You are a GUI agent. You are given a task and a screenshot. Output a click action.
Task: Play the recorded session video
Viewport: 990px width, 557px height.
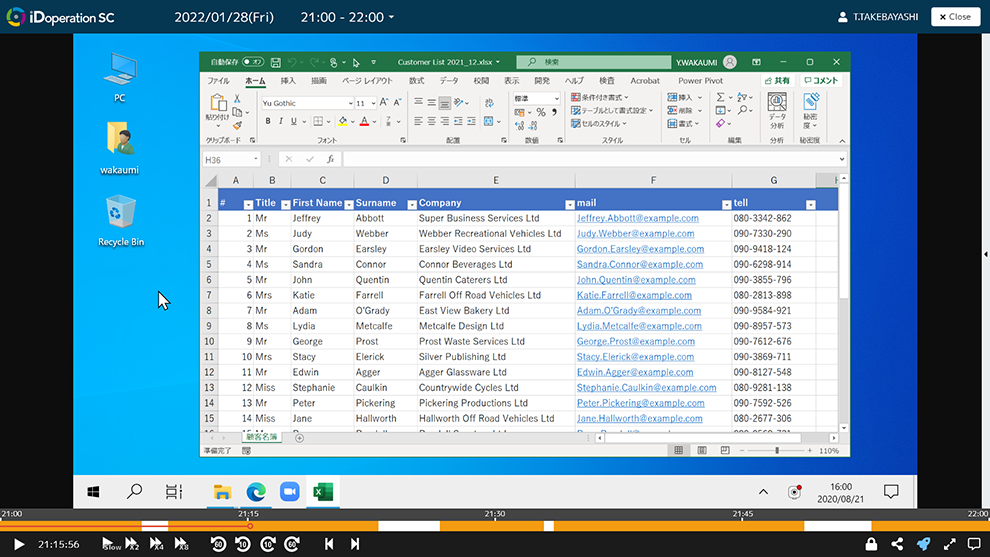click(19, 544)
